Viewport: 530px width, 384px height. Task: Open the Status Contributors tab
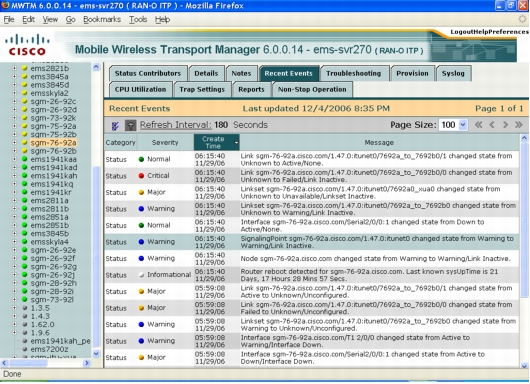(148, 73)
